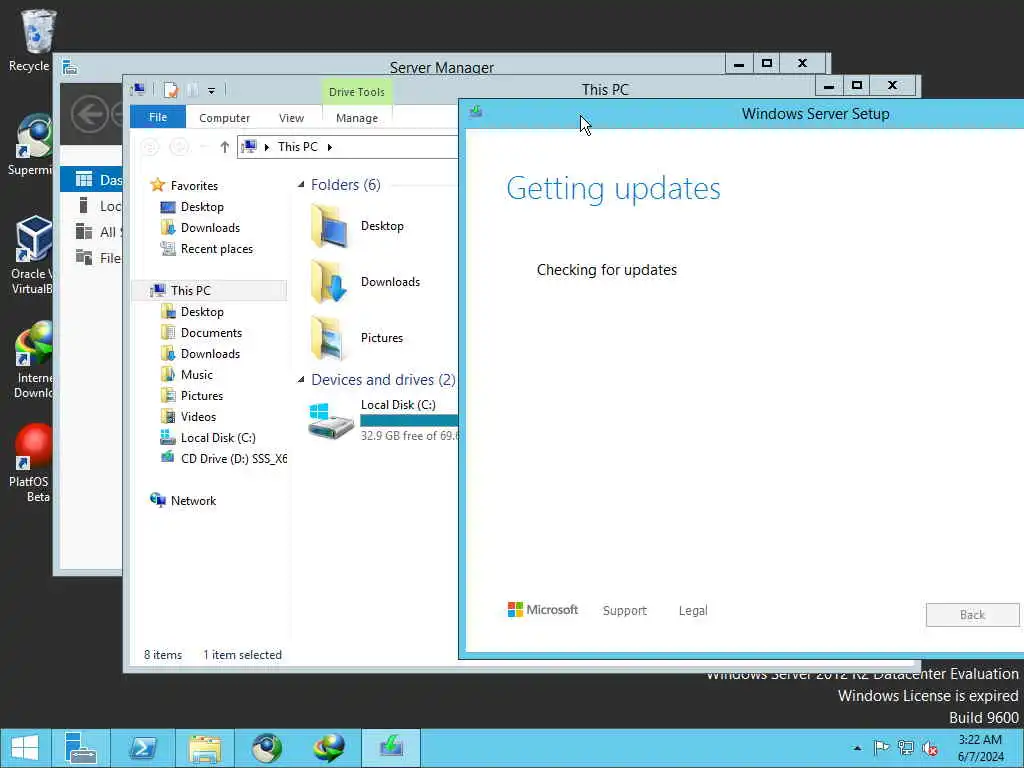This screenshot has width=1024, height=768.
Task: Collapse the Devices and drives (2) group
Action: point(301,380)
